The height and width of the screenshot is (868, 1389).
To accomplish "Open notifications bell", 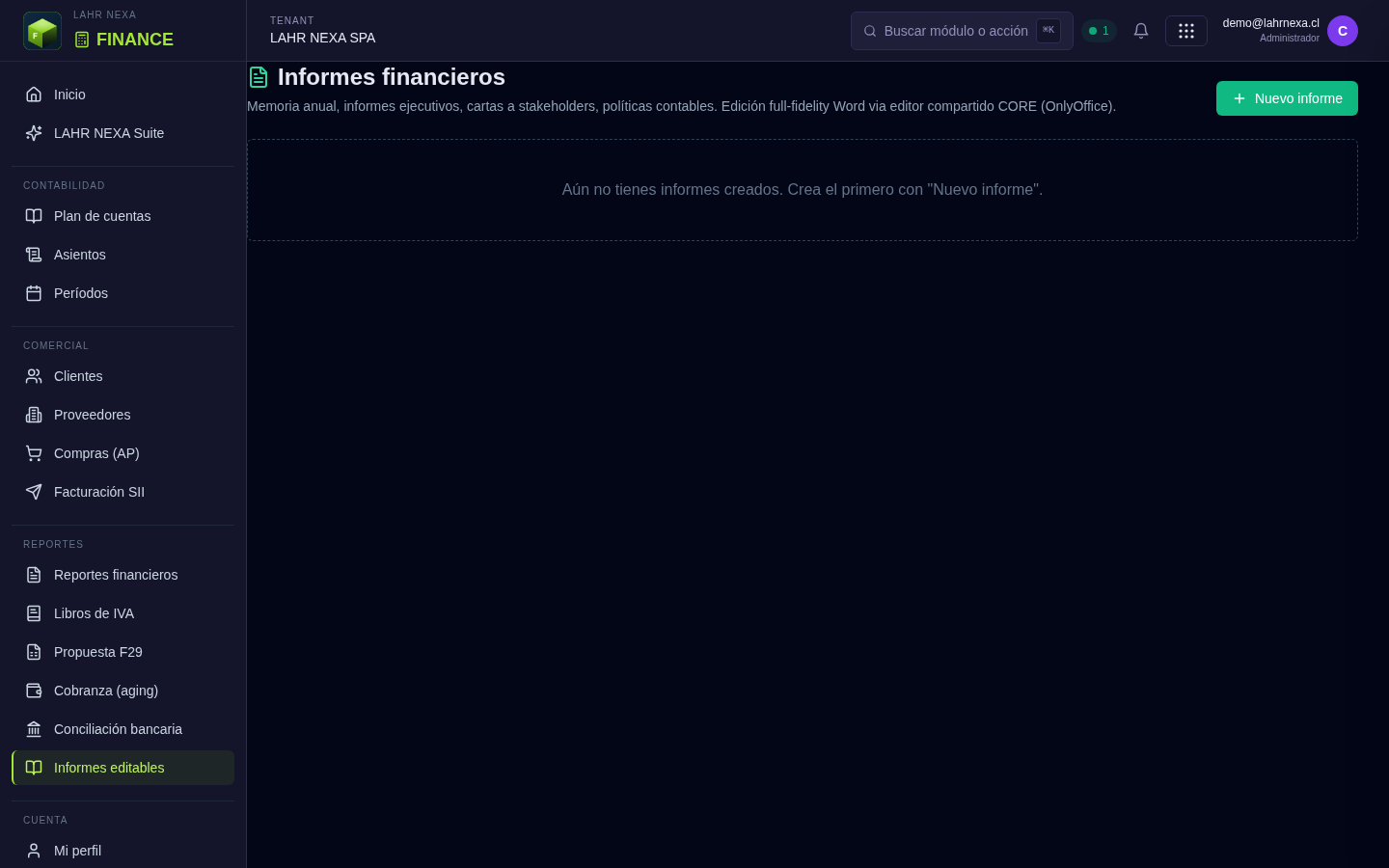I will pos(1141,31).
